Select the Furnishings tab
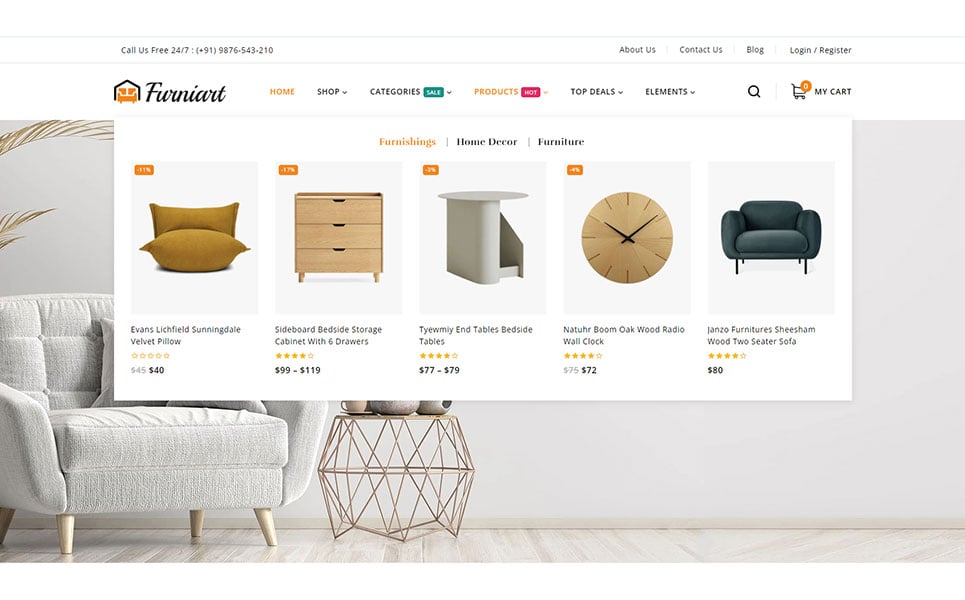The width and height of the screenshot is (965, 600). 407,142
